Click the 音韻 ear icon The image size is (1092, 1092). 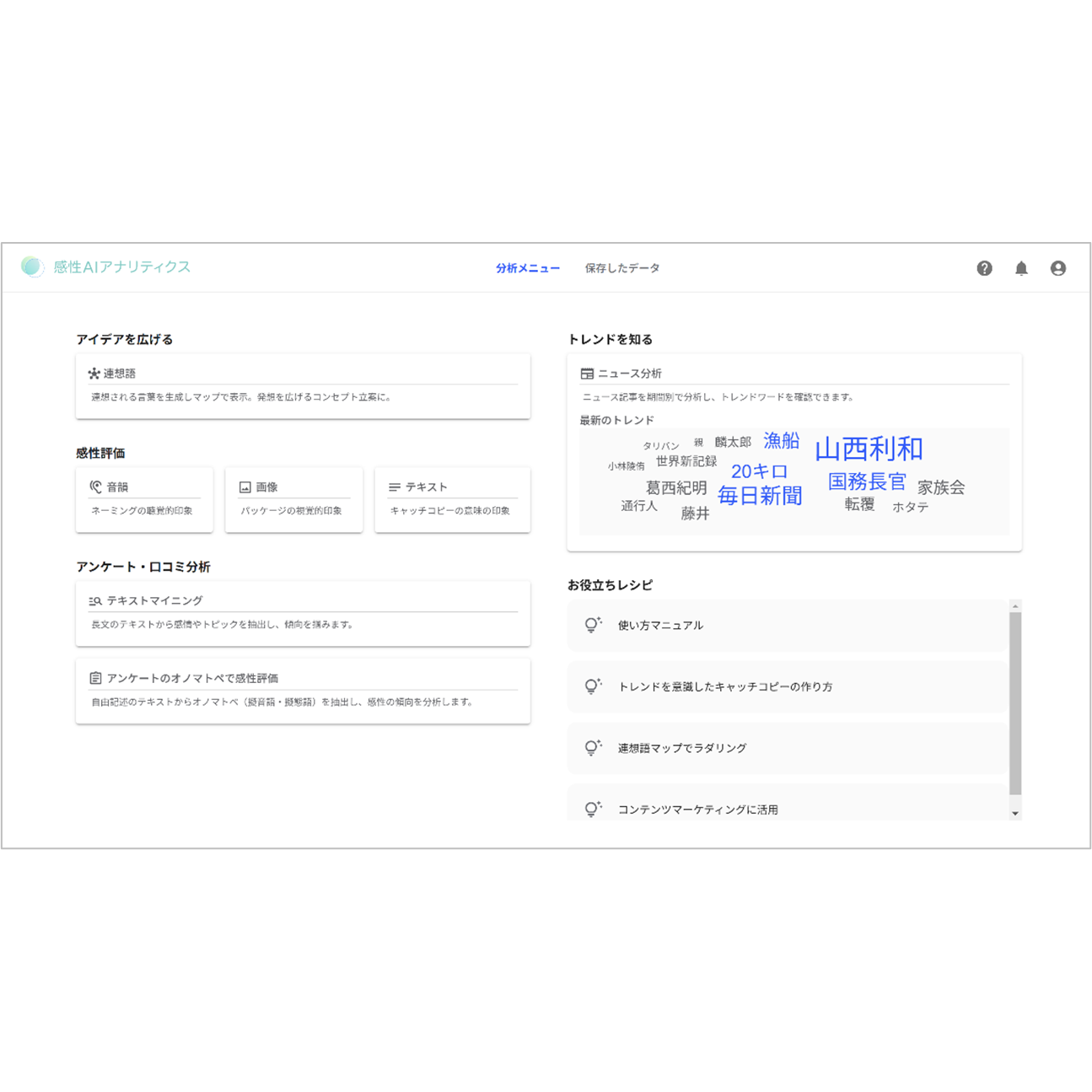pyautogui.click(x=95, y=487)
